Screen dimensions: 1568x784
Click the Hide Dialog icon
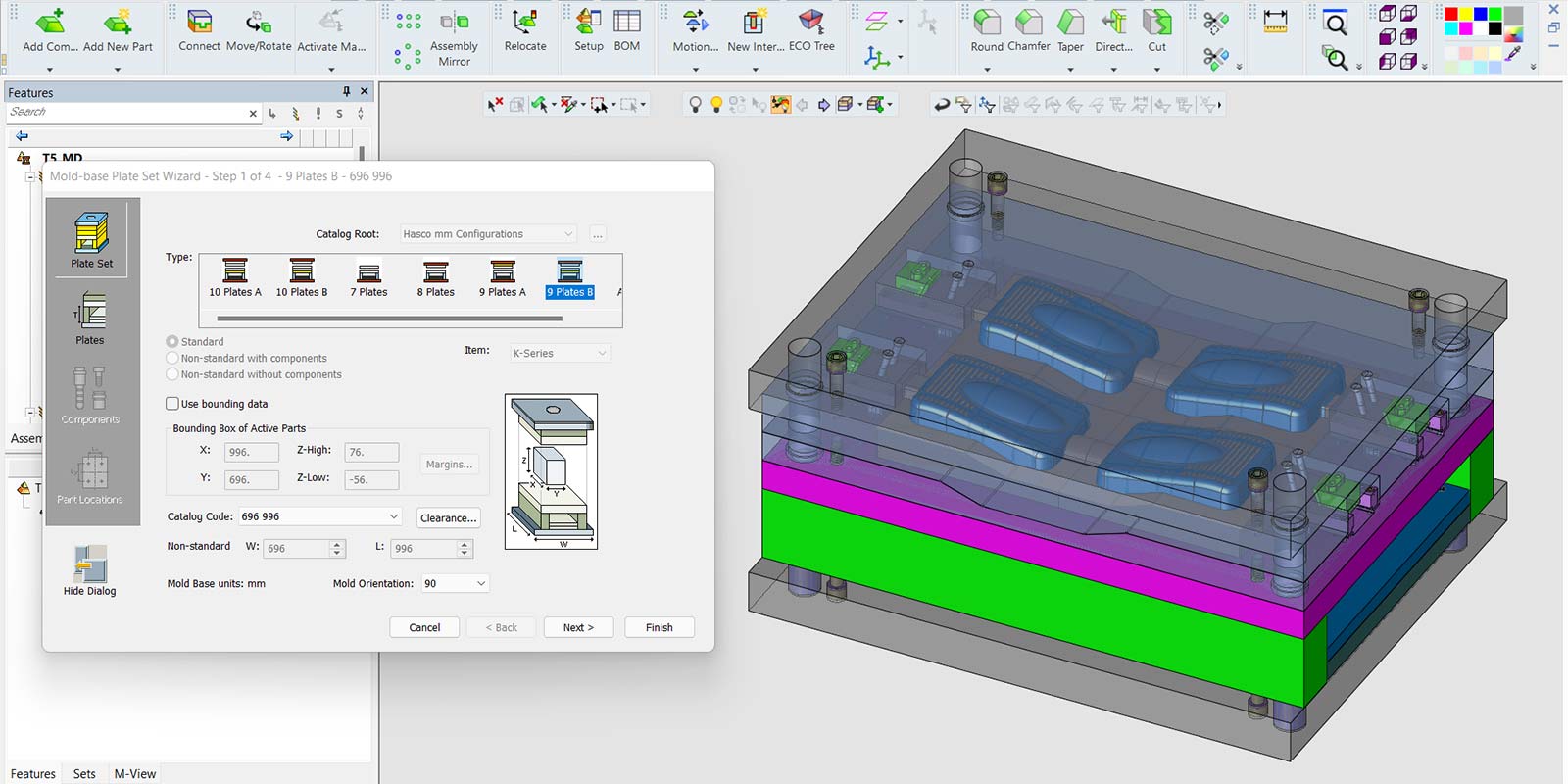click(x=90, y=570)
